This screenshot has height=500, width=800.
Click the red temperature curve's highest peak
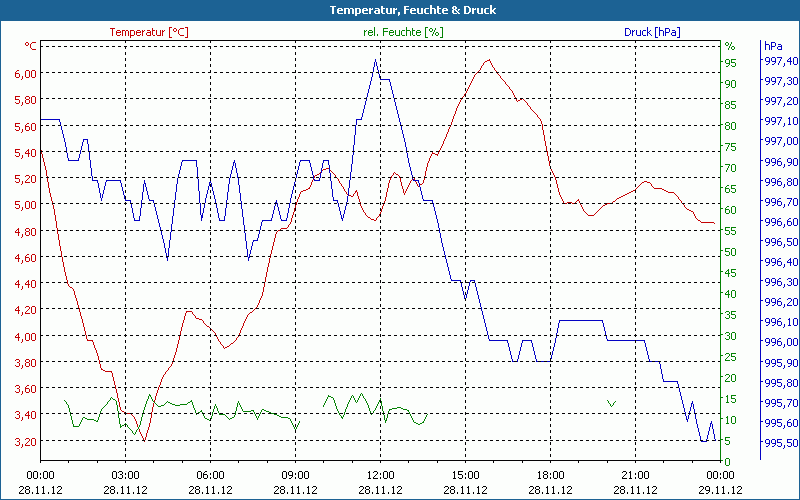point(489,60)
